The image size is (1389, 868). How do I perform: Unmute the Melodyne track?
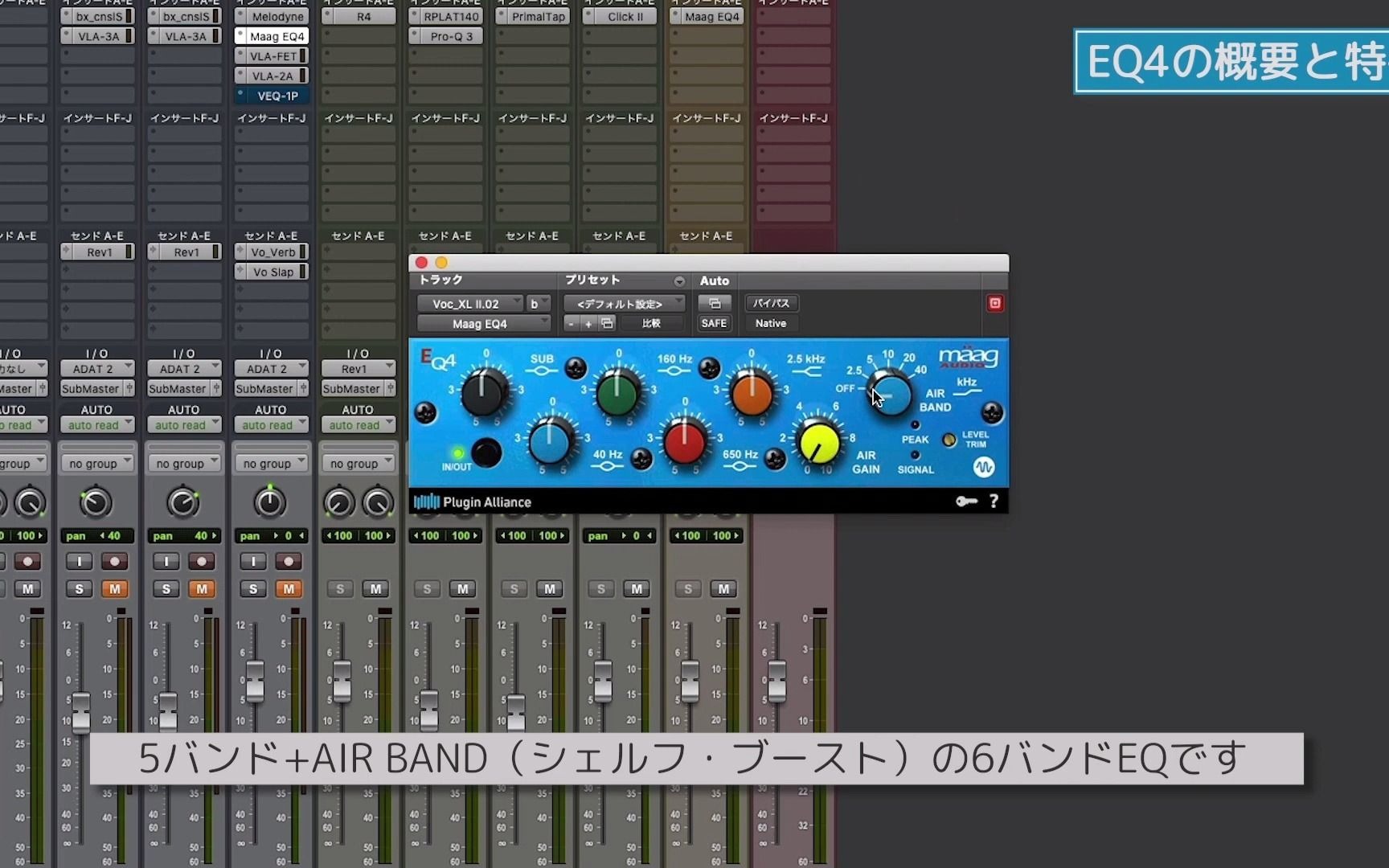coord(289,589)
